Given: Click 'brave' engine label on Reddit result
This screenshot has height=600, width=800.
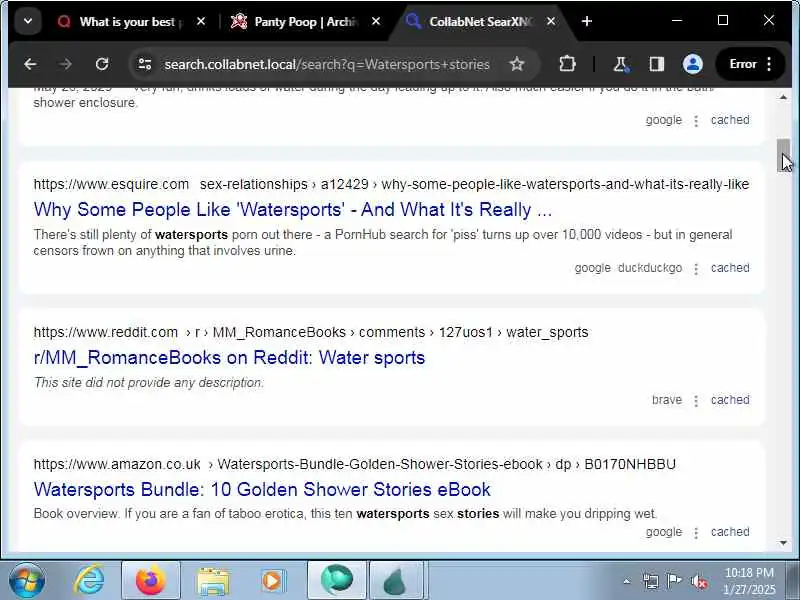Looking at the screenshot, I should coord(666,399).
